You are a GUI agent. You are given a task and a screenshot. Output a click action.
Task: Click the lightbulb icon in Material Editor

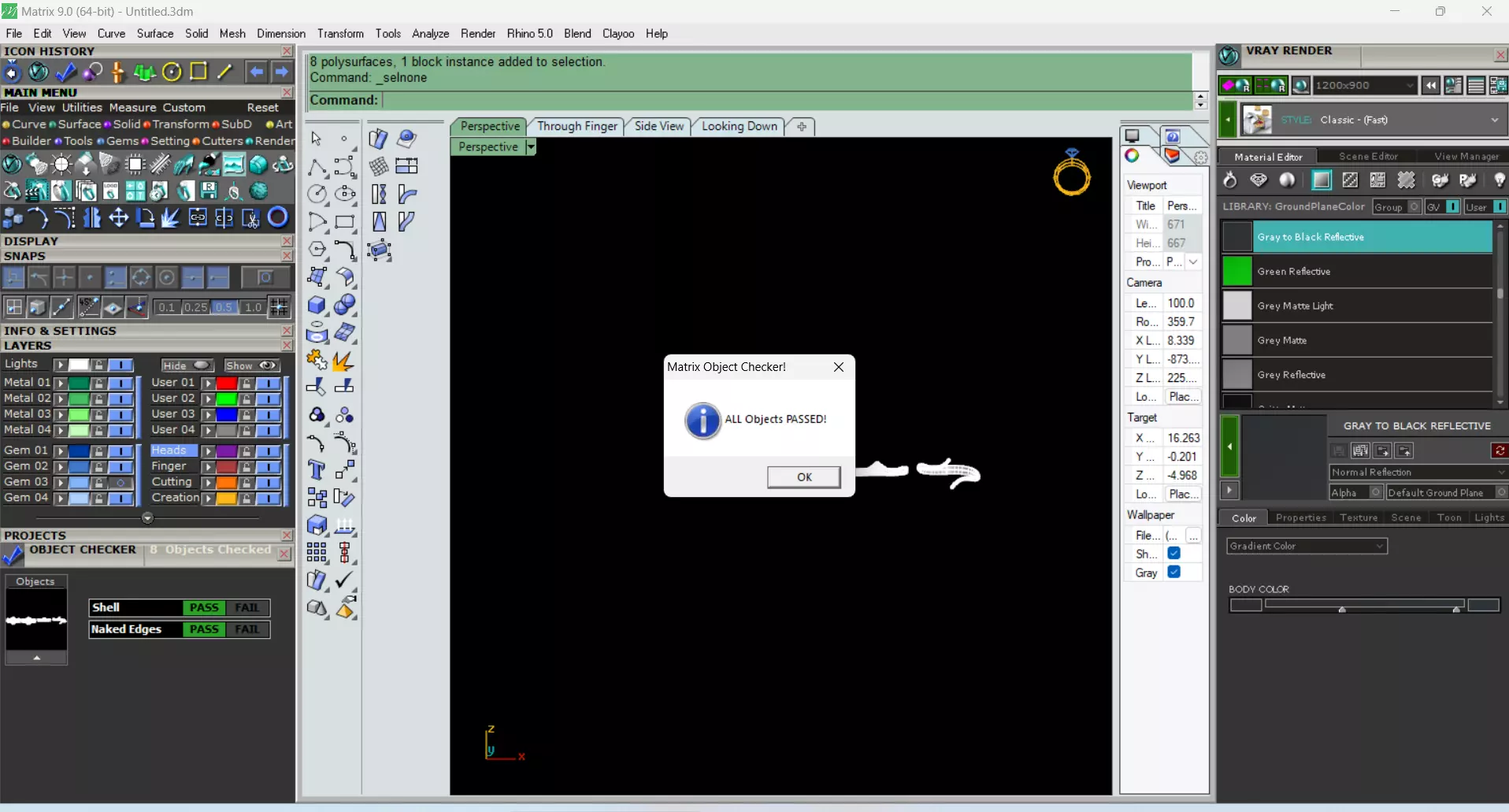(1500, 180)
